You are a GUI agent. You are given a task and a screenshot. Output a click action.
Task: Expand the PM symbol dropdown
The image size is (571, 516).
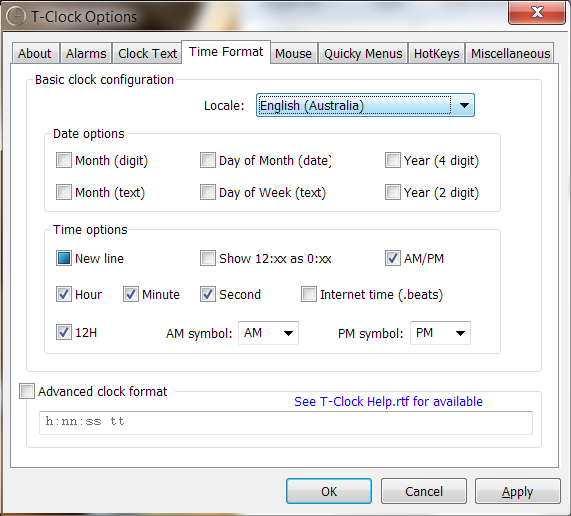[440, 333]
